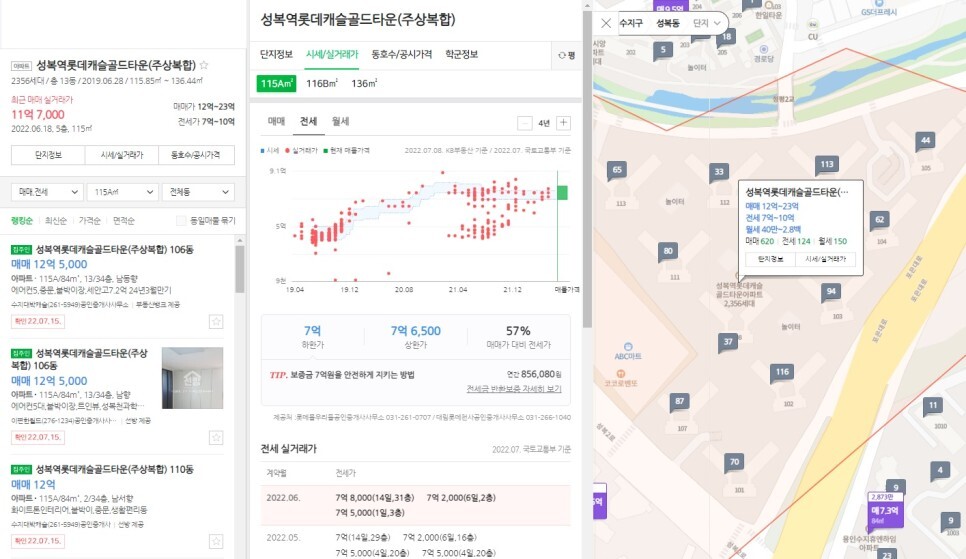Click map marker 62

[x=880, y=220]
